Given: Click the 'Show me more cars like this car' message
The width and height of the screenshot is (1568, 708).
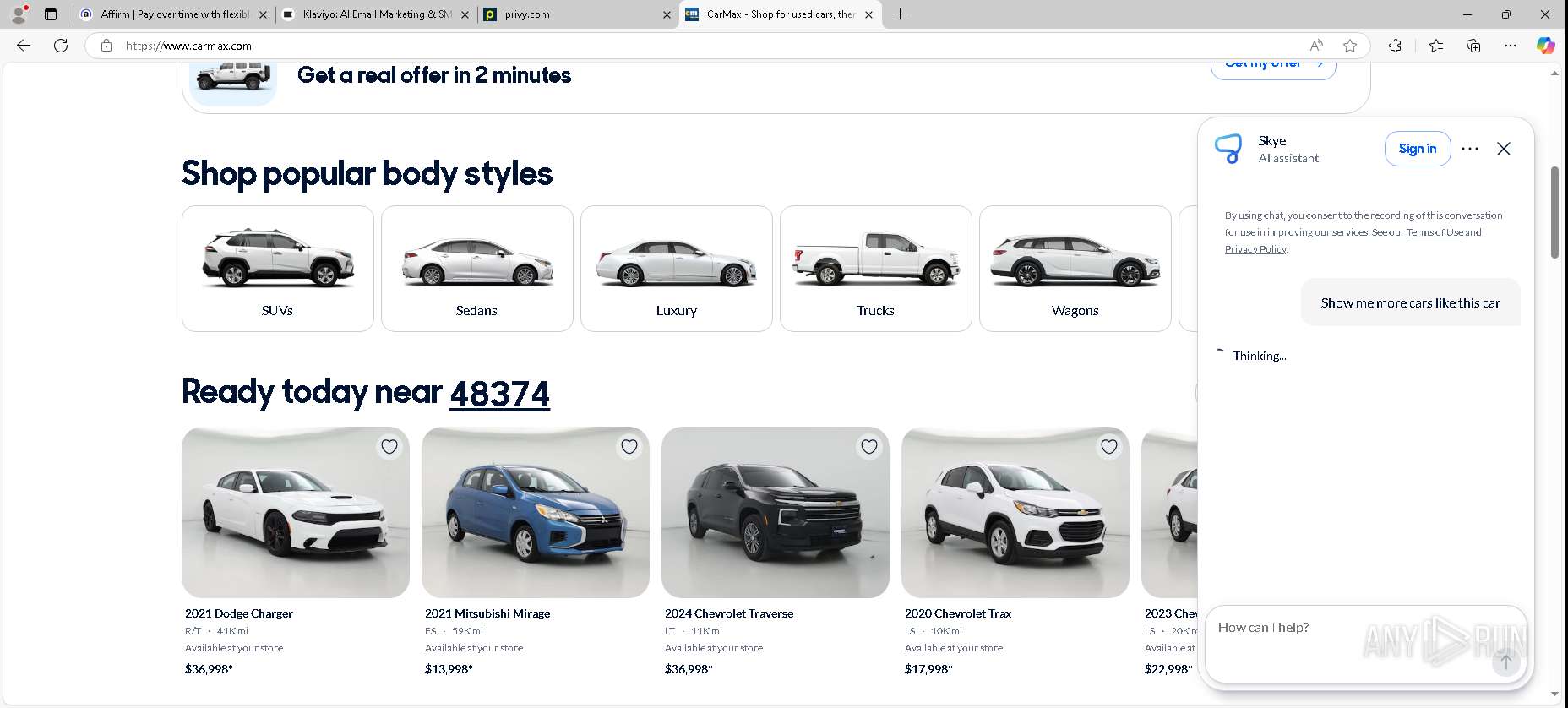Looking at the screenshot, I should (x=1411, y=302).
